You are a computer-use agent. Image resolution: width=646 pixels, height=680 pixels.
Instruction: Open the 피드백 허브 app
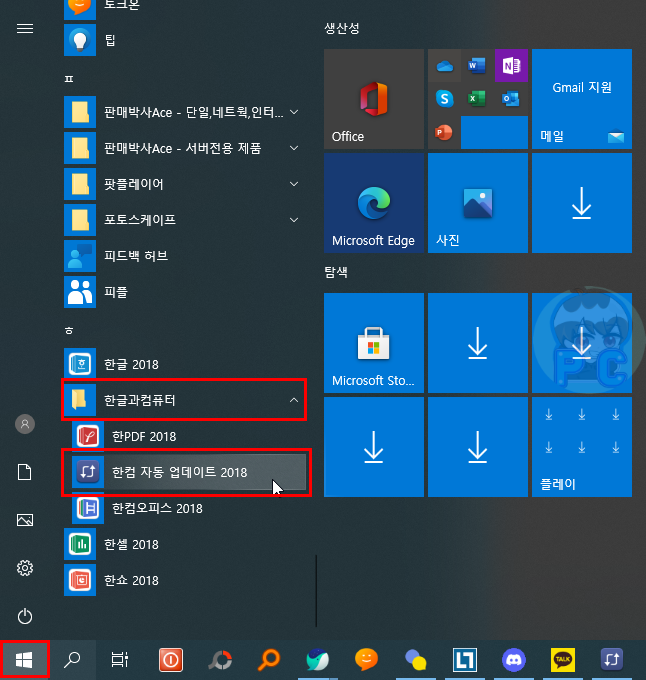(182, 256)
